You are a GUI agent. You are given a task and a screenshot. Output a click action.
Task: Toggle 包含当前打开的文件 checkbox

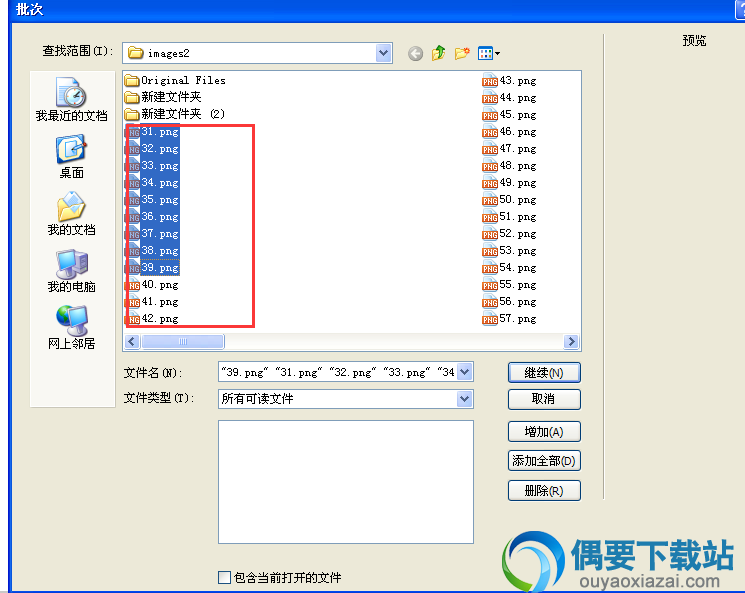pos(224,577)
